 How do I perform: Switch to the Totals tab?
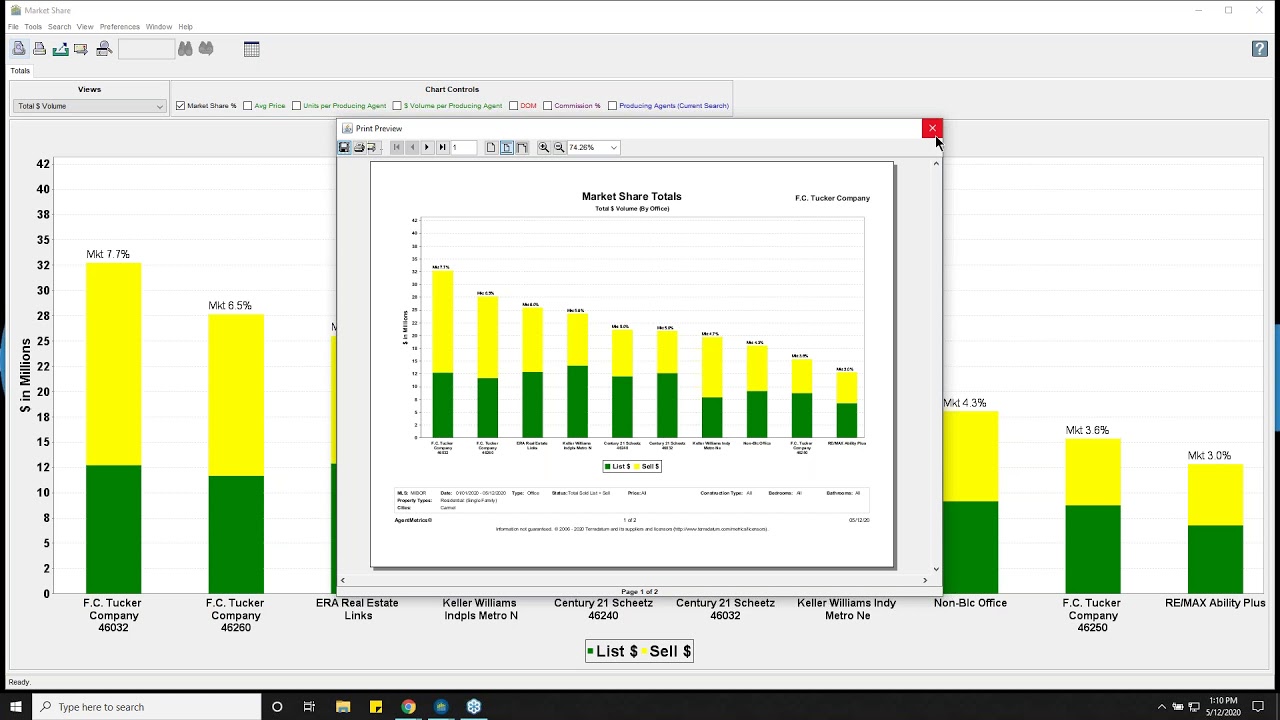(x=20, y=71)
